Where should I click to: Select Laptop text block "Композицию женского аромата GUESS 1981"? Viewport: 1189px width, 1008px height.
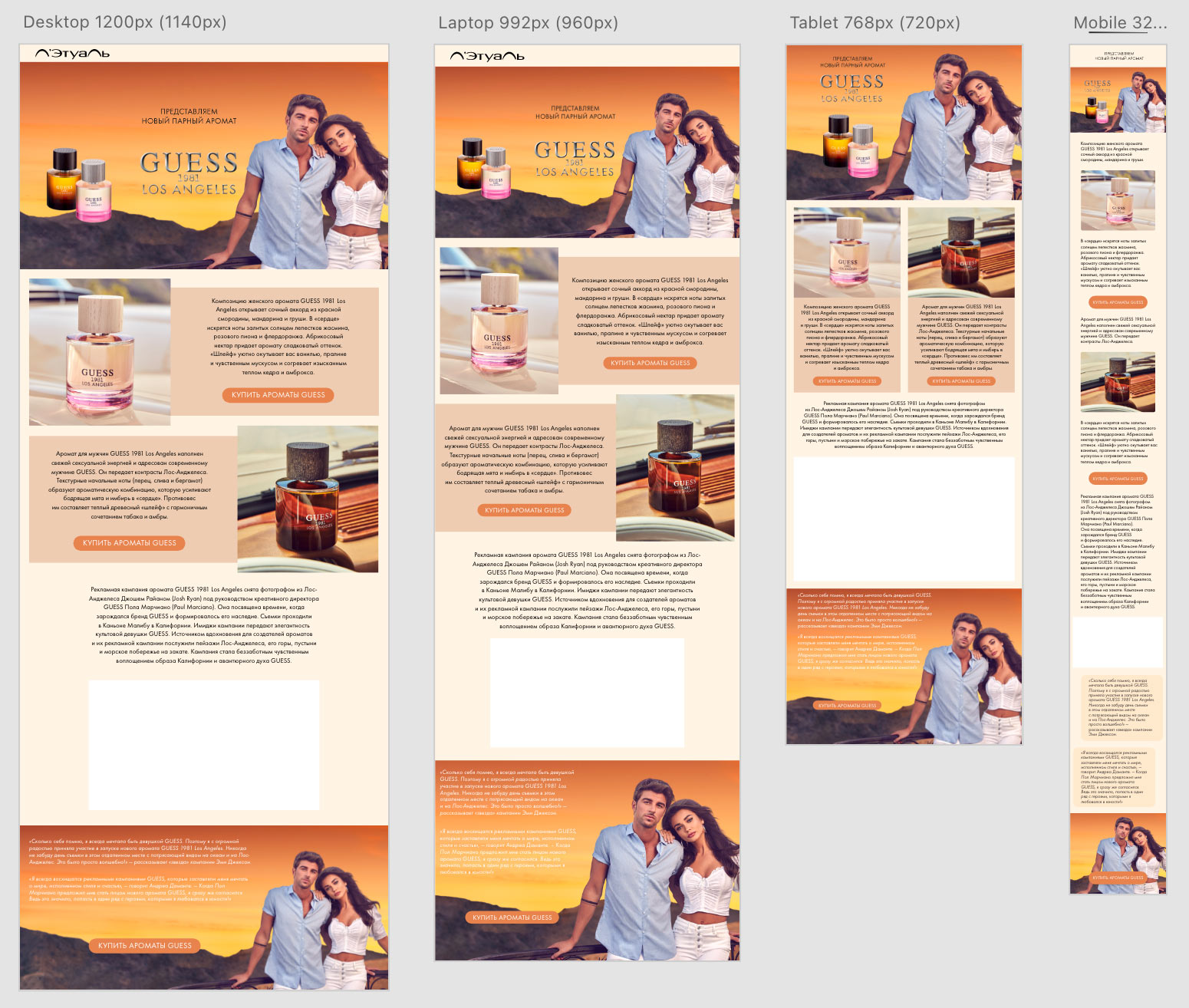pyautogui.click(x=650, y=311)
